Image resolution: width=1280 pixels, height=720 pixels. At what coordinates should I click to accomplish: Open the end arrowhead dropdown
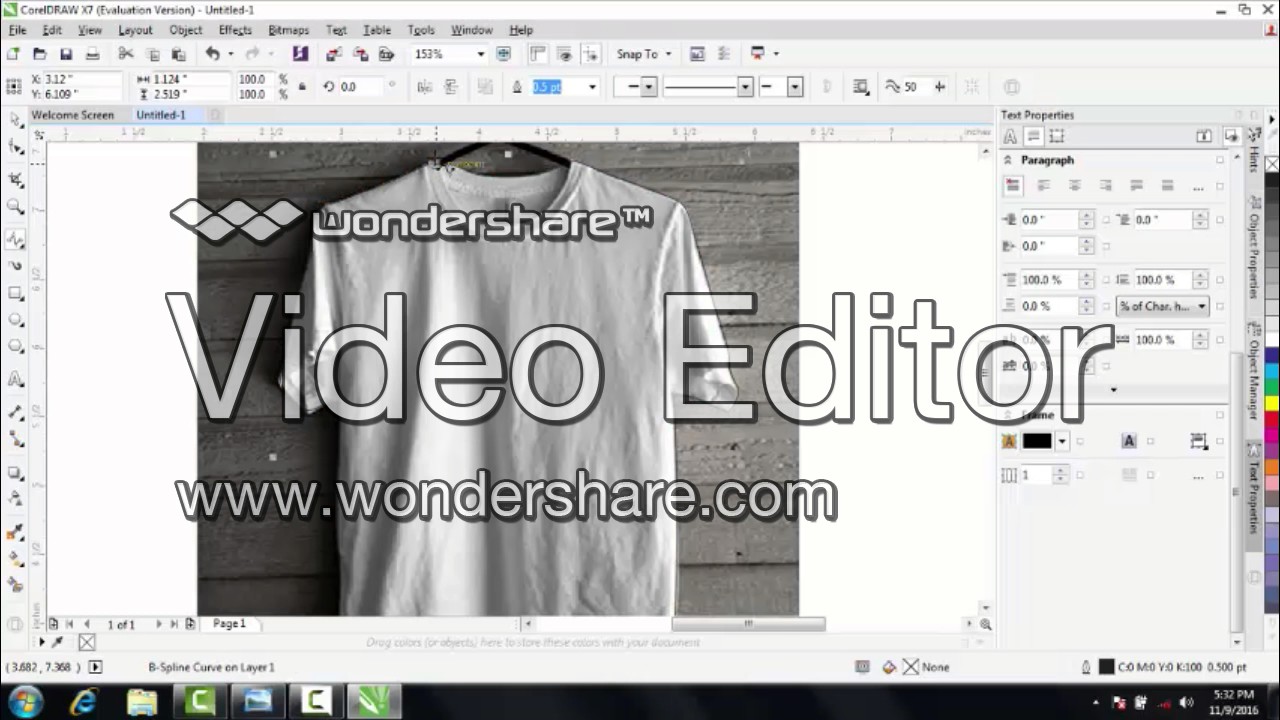794,87
